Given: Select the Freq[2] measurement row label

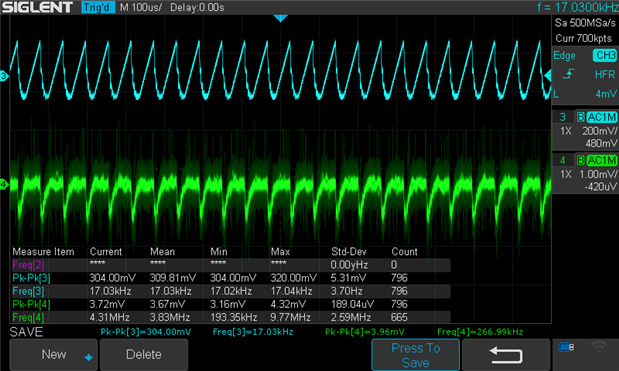Looking at the screenshot, I should pos(28,265).
